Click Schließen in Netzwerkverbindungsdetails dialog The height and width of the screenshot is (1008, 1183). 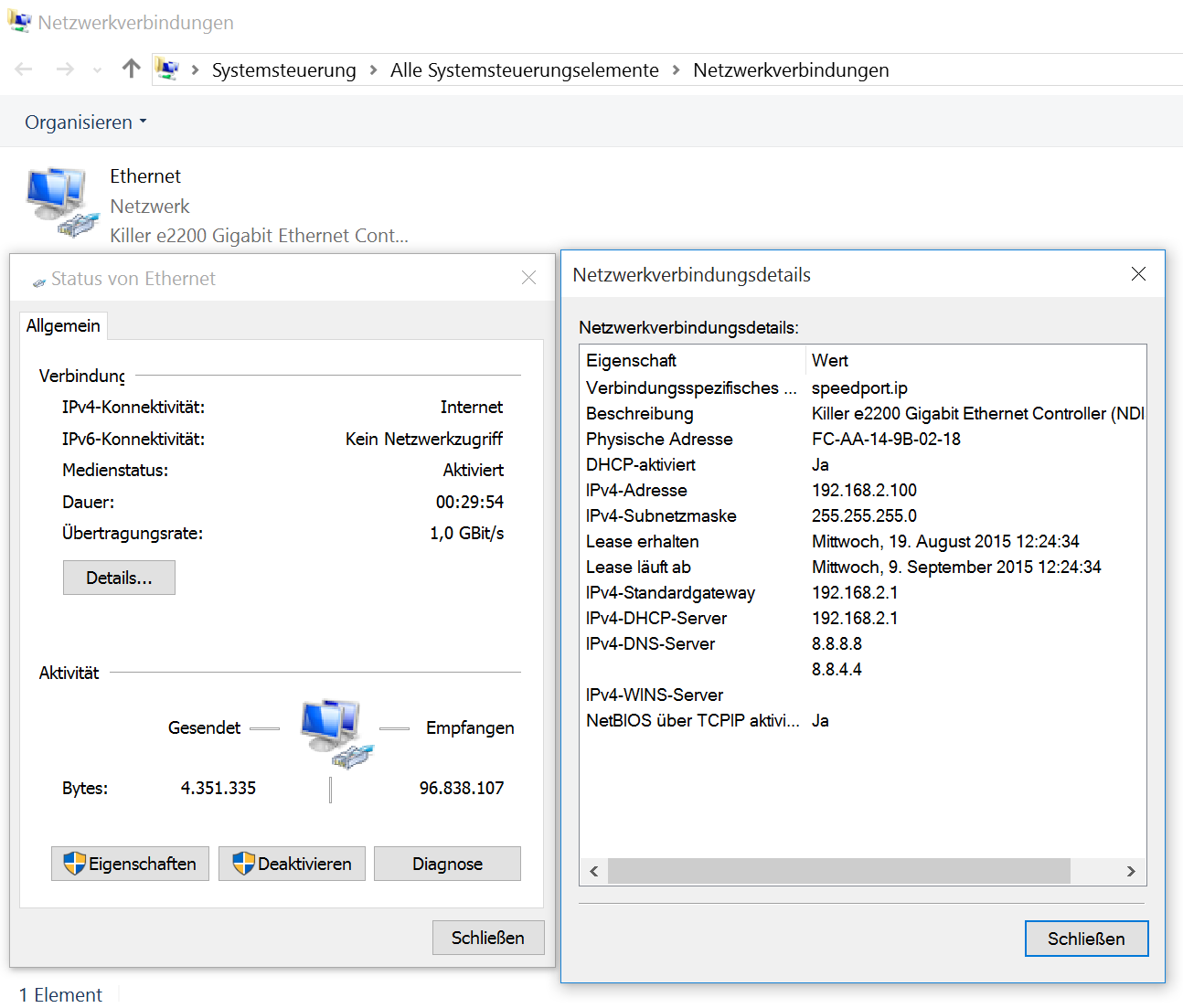point(1086,939)
